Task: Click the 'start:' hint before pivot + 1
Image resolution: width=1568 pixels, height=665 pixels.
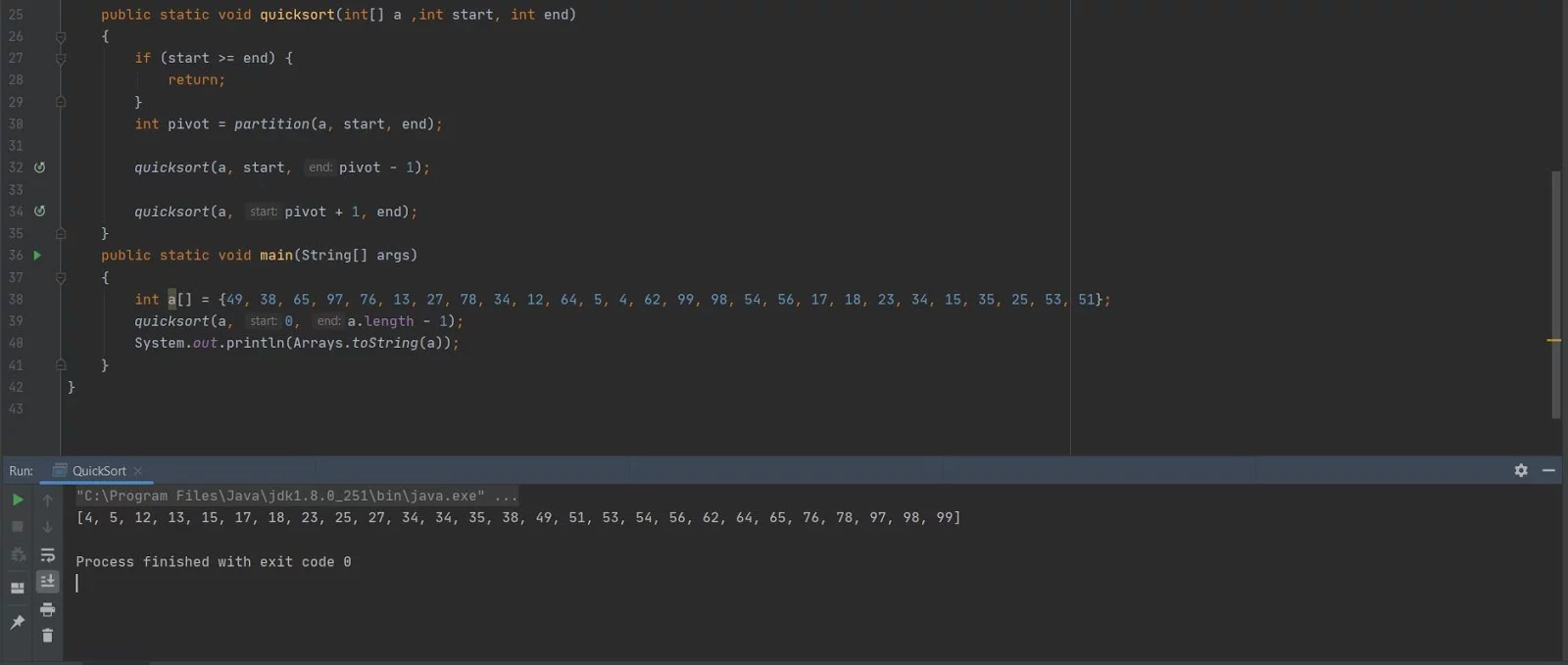Action: [263, 212]
